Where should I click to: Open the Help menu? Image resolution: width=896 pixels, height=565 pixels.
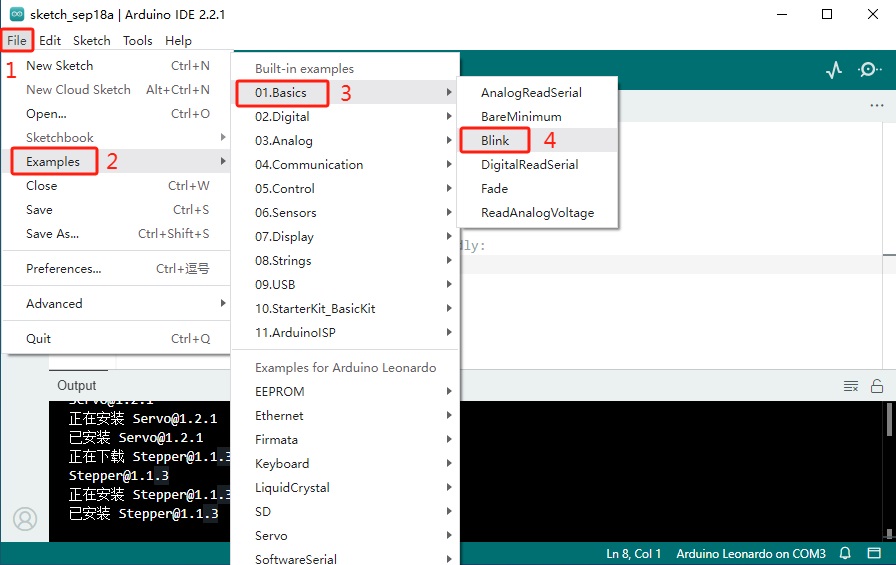(178, 41)
